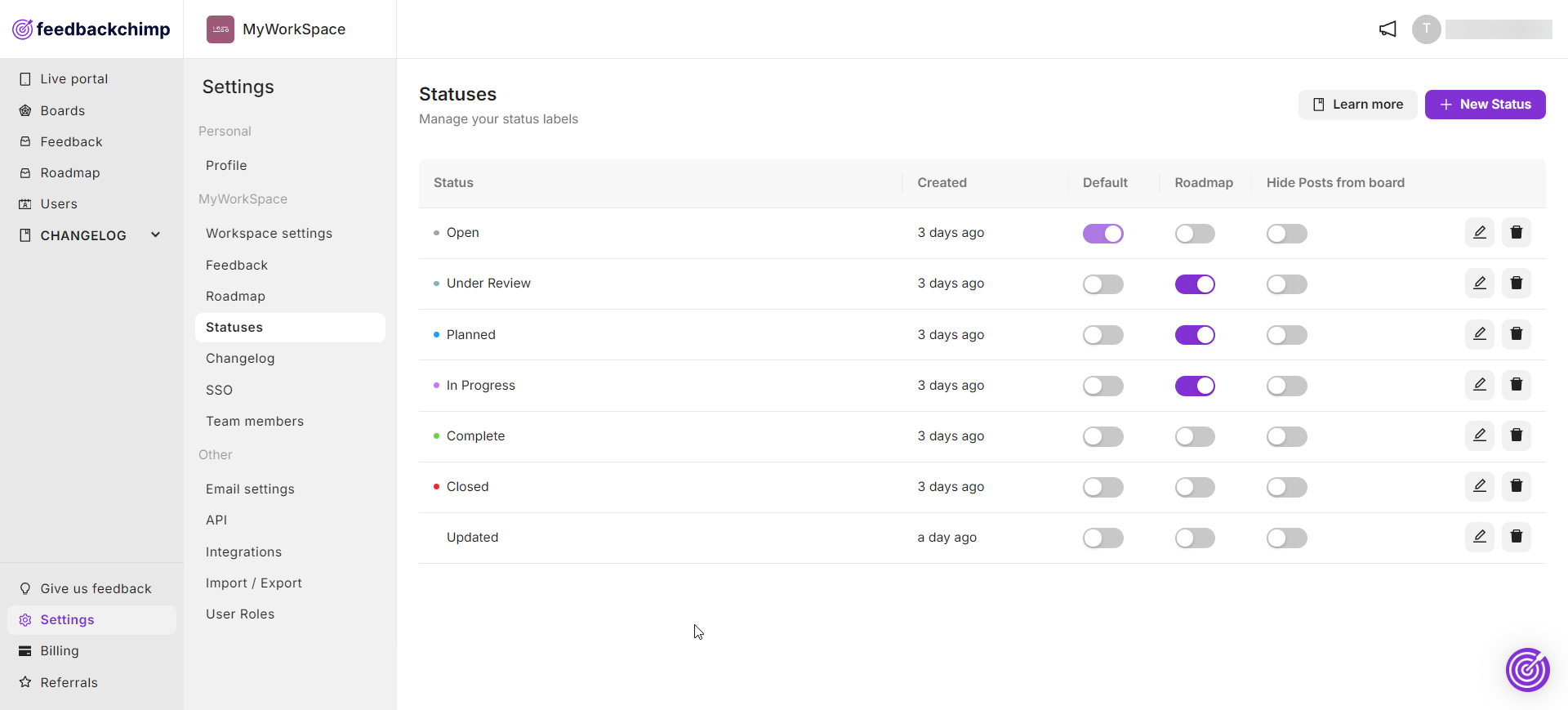Enable Roadmap toggle for Complete
The width and height of the screenshot is (1568, 710).
click(1195, 436)
